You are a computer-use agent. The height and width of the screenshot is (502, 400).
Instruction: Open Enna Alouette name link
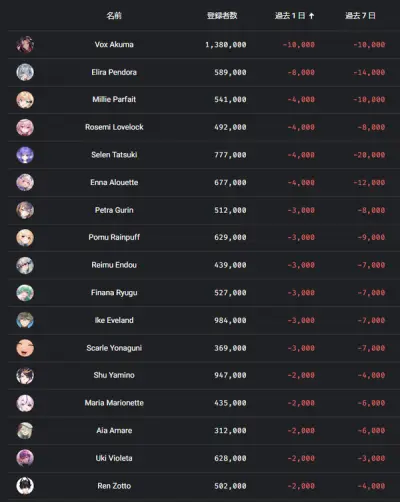pos(114,182)
